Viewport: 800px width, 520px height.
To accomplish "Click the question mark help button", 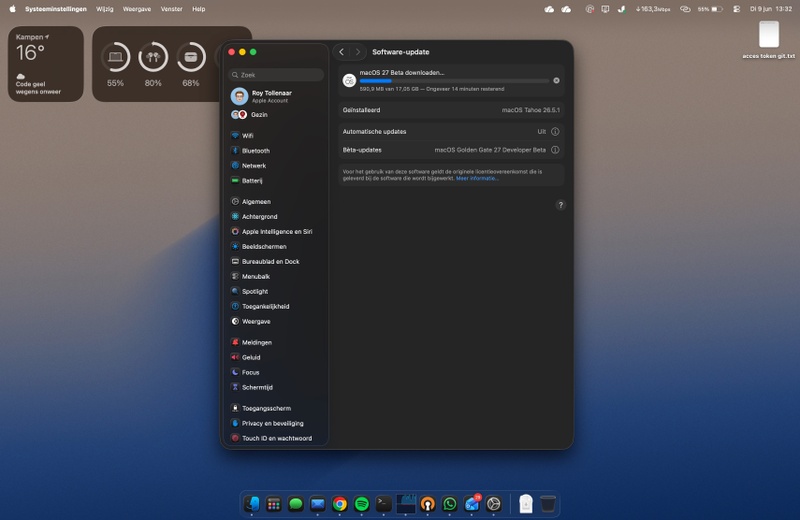I will 560,205.
